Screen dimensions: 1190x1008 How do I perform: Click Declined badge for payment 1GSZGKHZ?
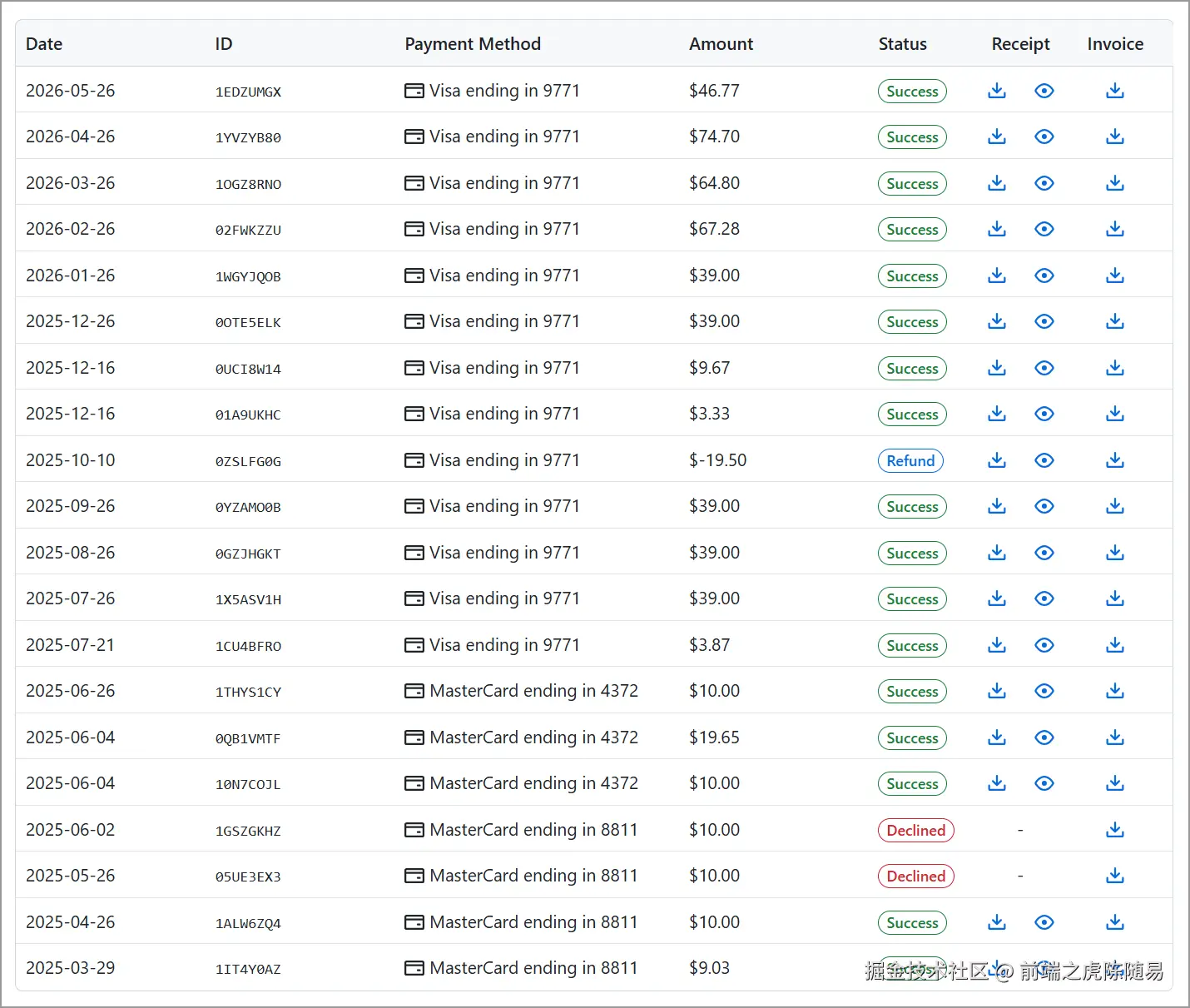click(x=915, y=830)
